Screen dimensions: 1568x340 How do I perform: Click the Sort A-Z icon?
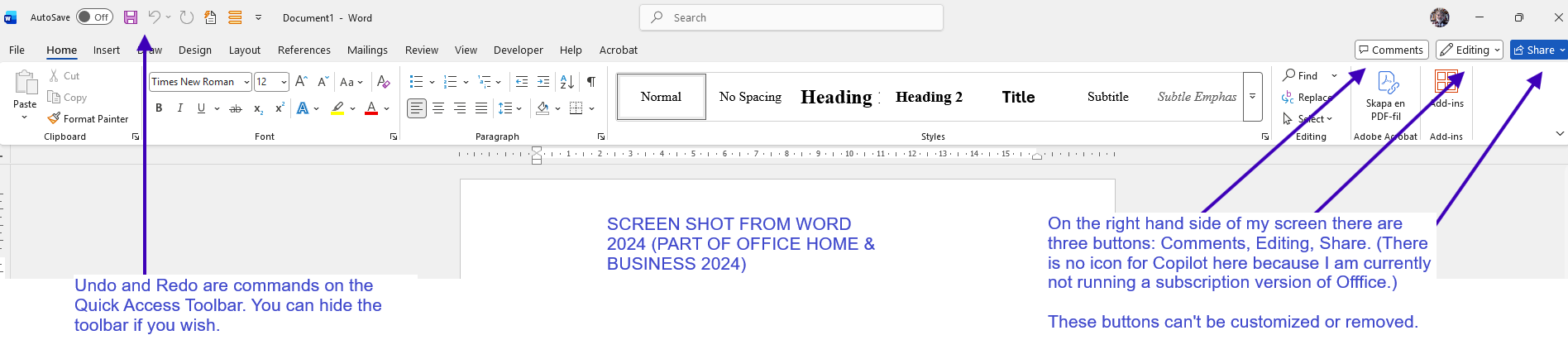click(567, 82)
